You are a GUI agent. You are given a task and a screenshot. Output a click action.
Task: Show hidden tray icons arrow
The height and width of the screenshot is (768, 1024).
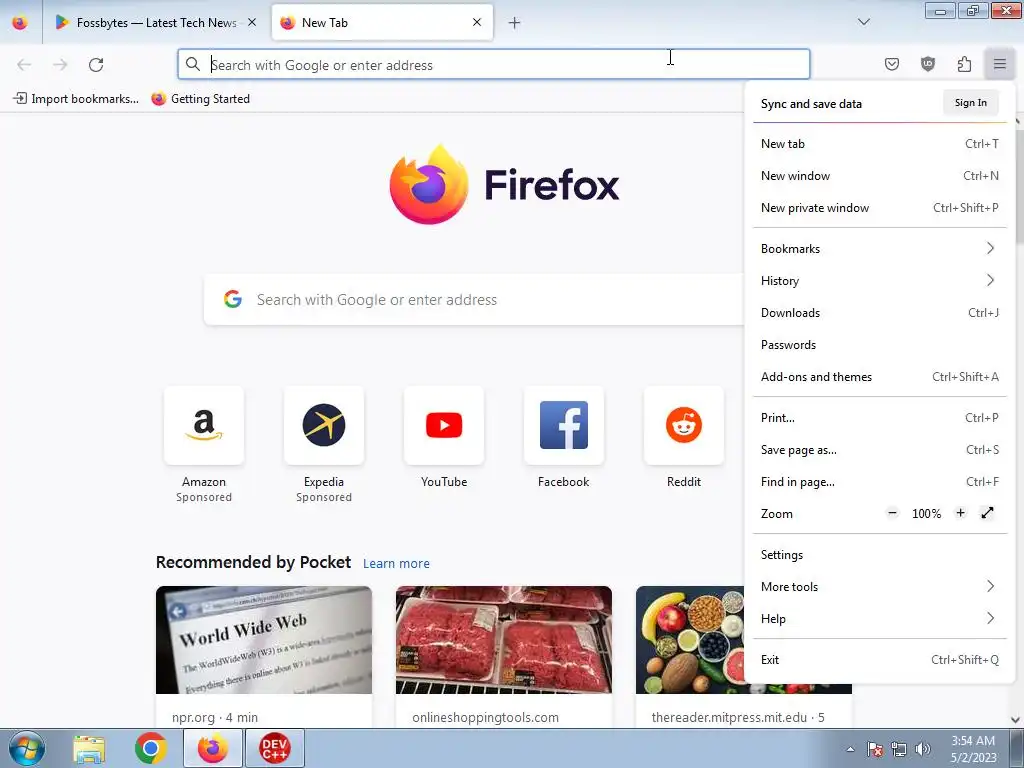coord(850,749)
